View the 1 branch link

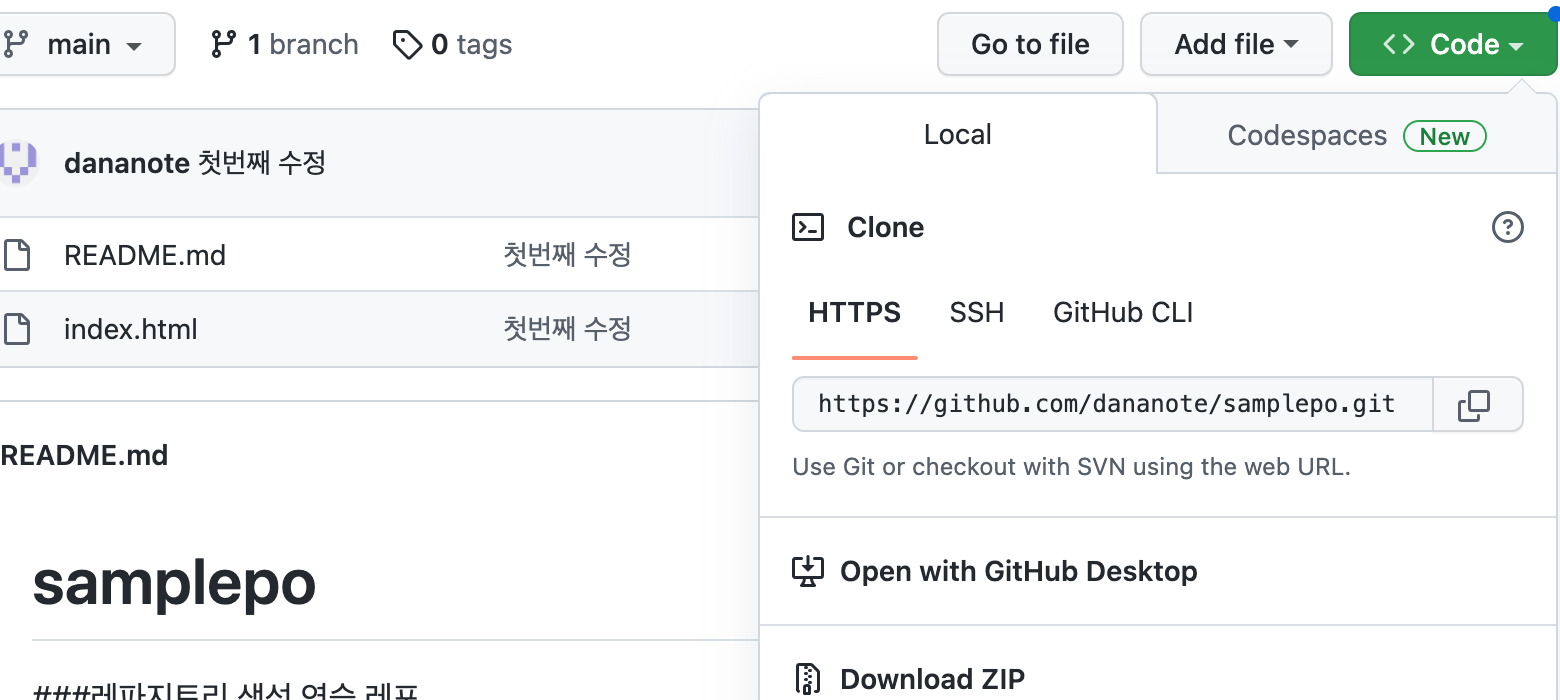284,44
